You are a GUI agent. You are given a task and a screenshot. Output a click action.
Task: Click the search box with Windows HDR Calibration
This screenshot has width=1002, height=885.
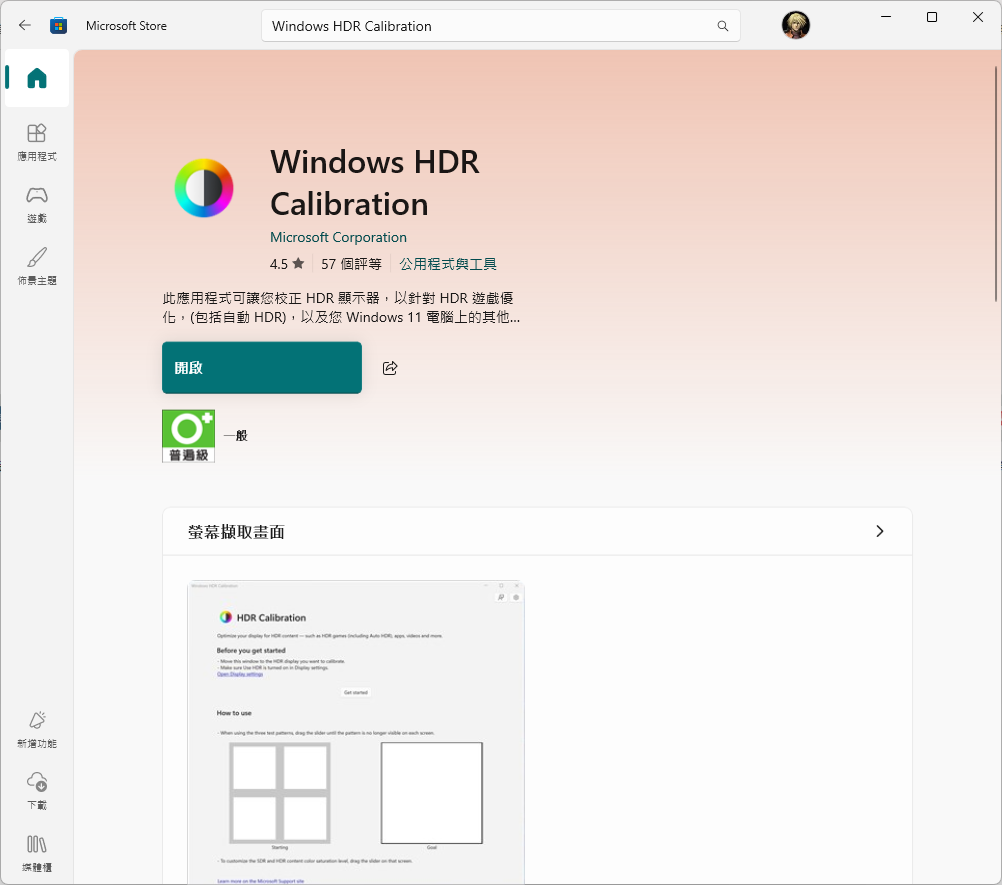coord(500,26)
